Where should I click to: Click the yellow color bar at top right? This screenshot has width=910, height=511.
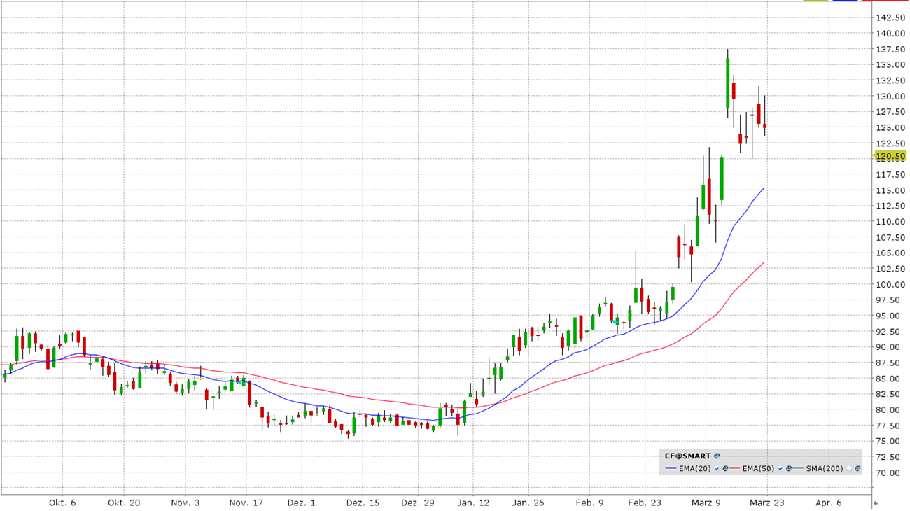(817, 2)
